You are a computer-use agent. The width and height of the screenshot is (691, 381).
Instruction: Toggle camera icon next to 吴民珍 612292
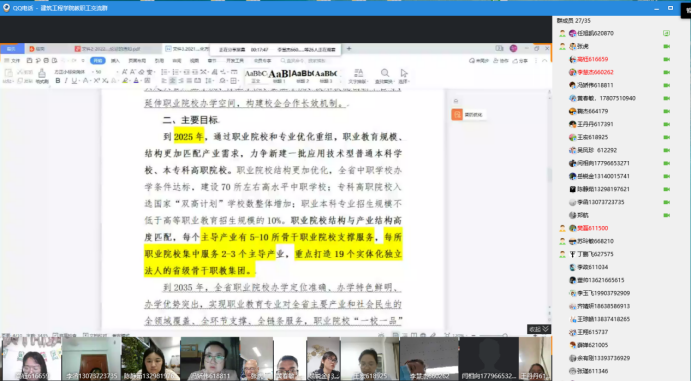coord(666,150)
